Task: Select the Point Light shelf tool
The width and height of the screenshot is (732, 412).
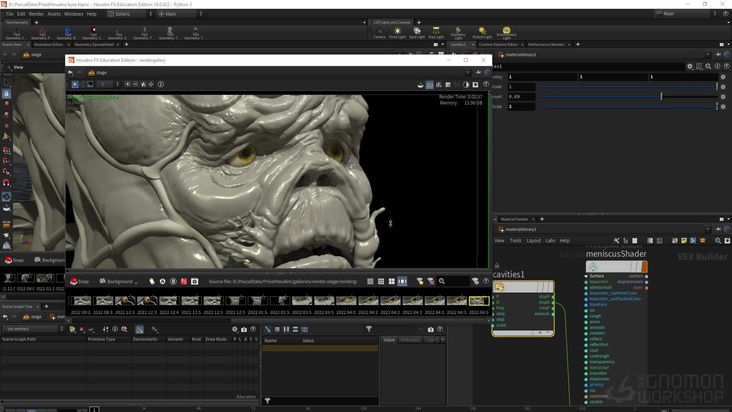Action: [x=397, y=33]
